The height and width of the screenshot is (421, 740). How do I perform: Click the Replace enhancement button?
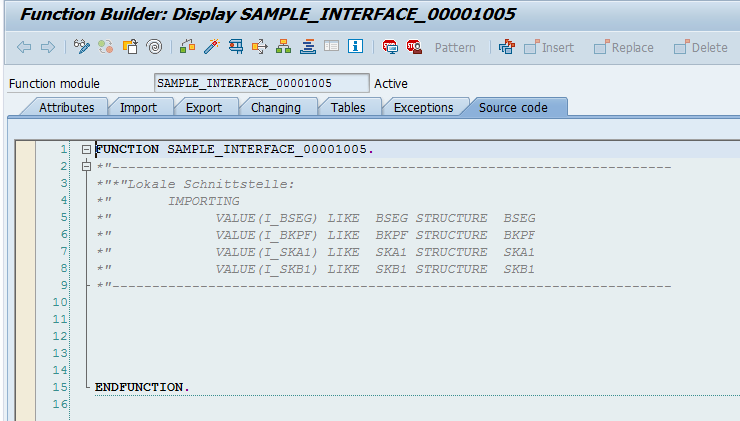tap(624, 47)
